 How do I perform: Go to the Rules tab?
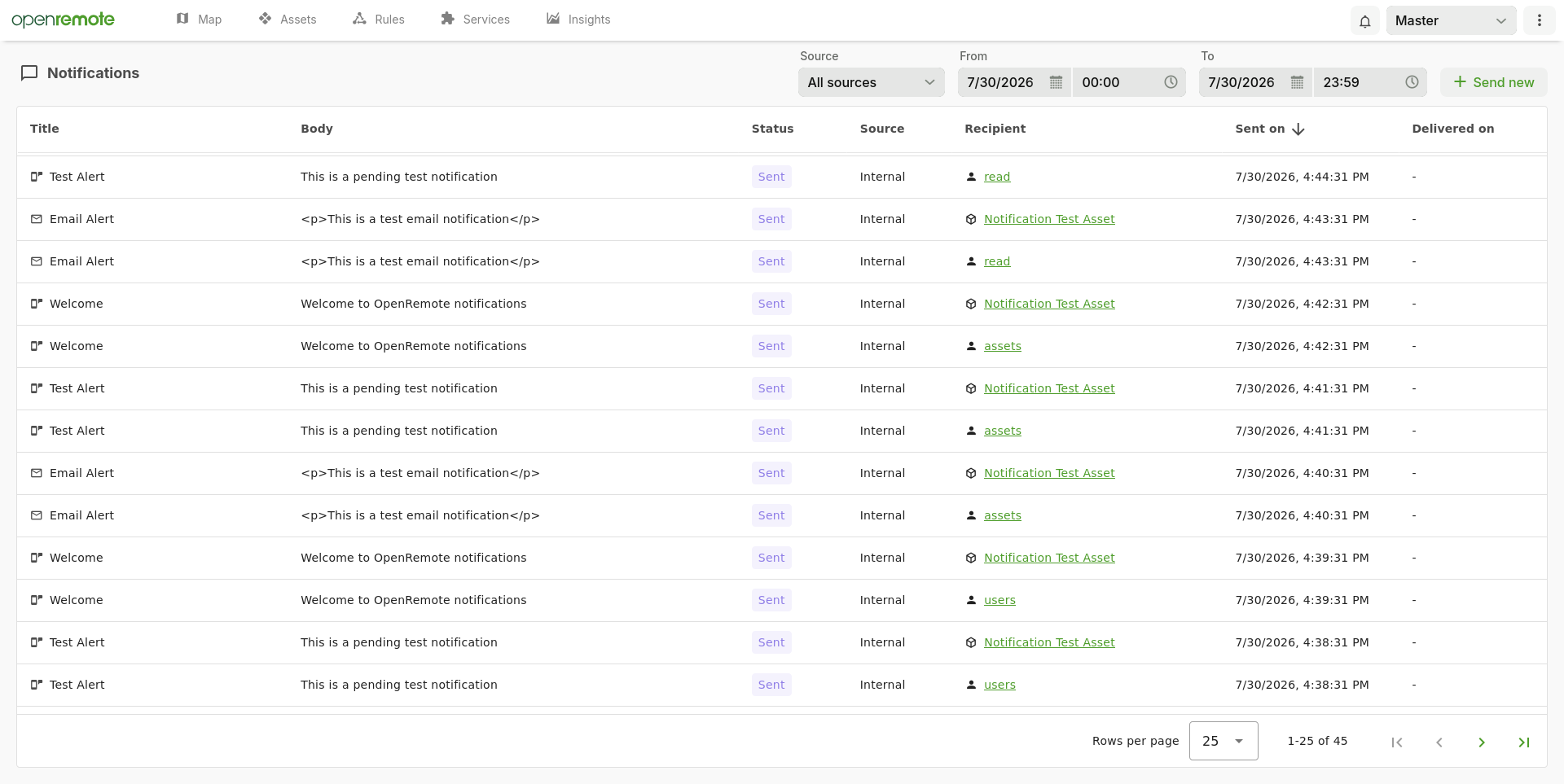(x=379, y=20)
